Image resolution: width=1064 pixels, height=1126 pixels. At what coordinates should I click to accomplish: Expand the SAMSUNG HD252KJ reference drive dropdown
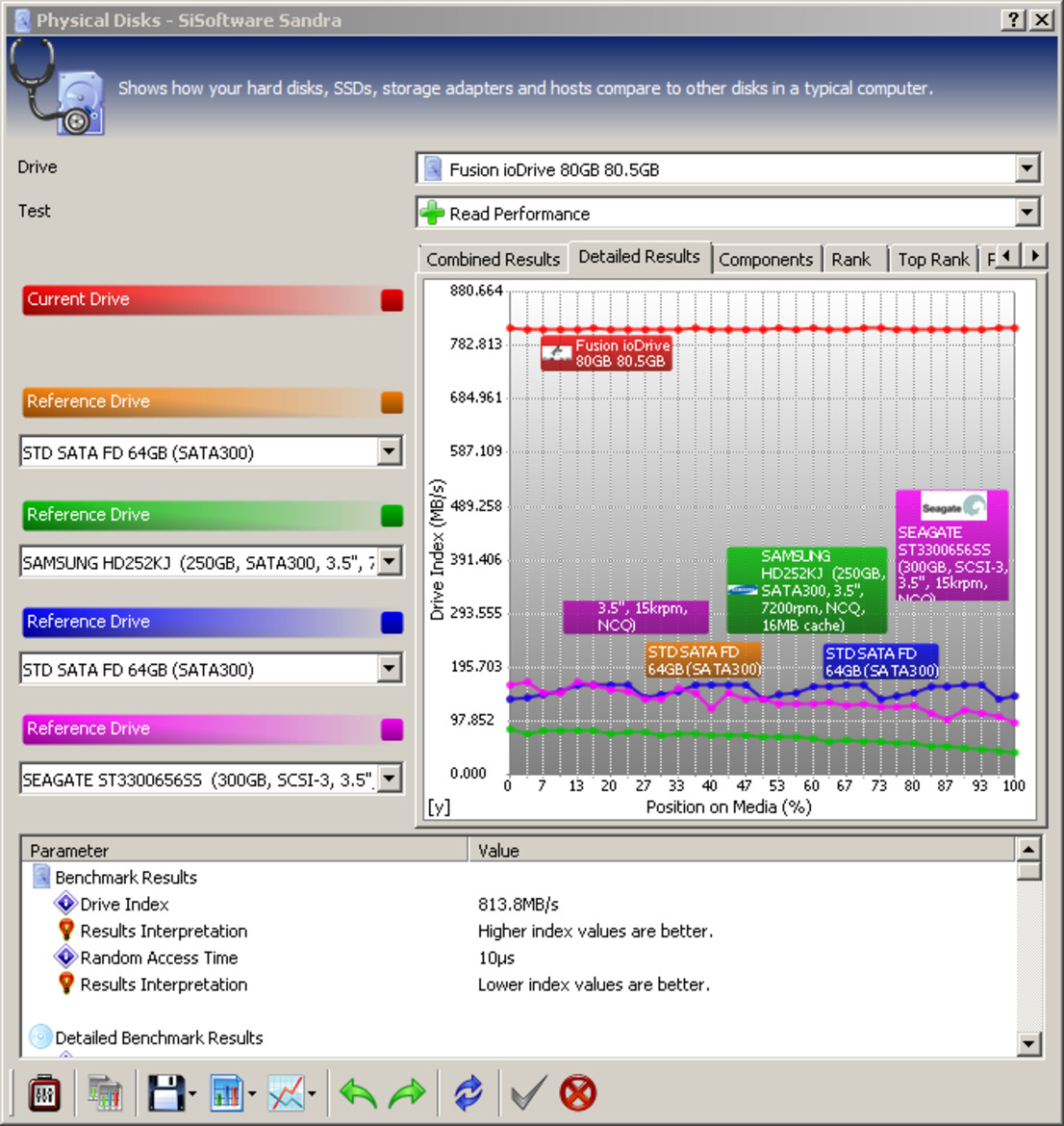(x=390, y=561)
